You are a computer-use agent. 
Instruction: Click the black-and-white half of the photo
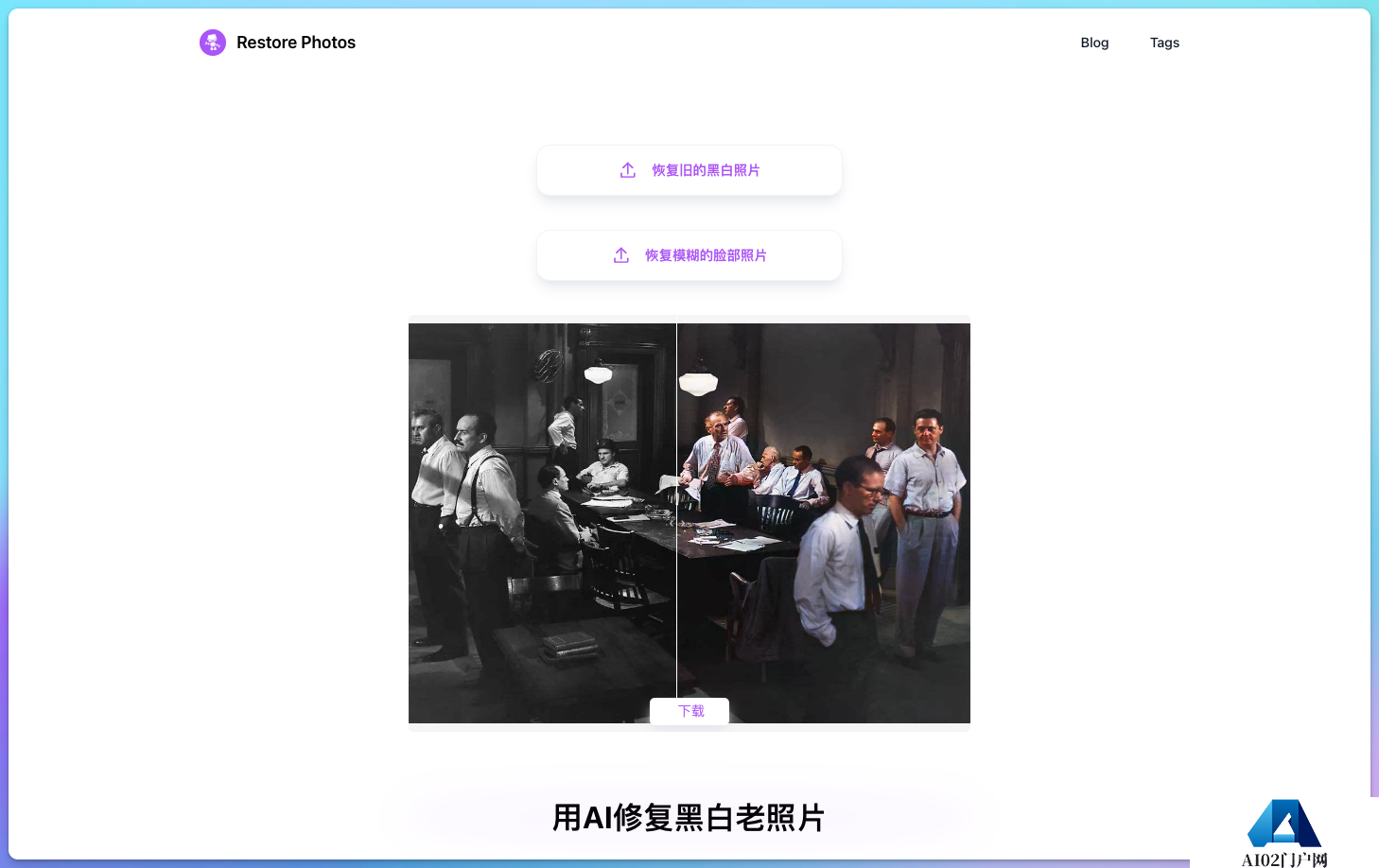(x=542, y=523)
